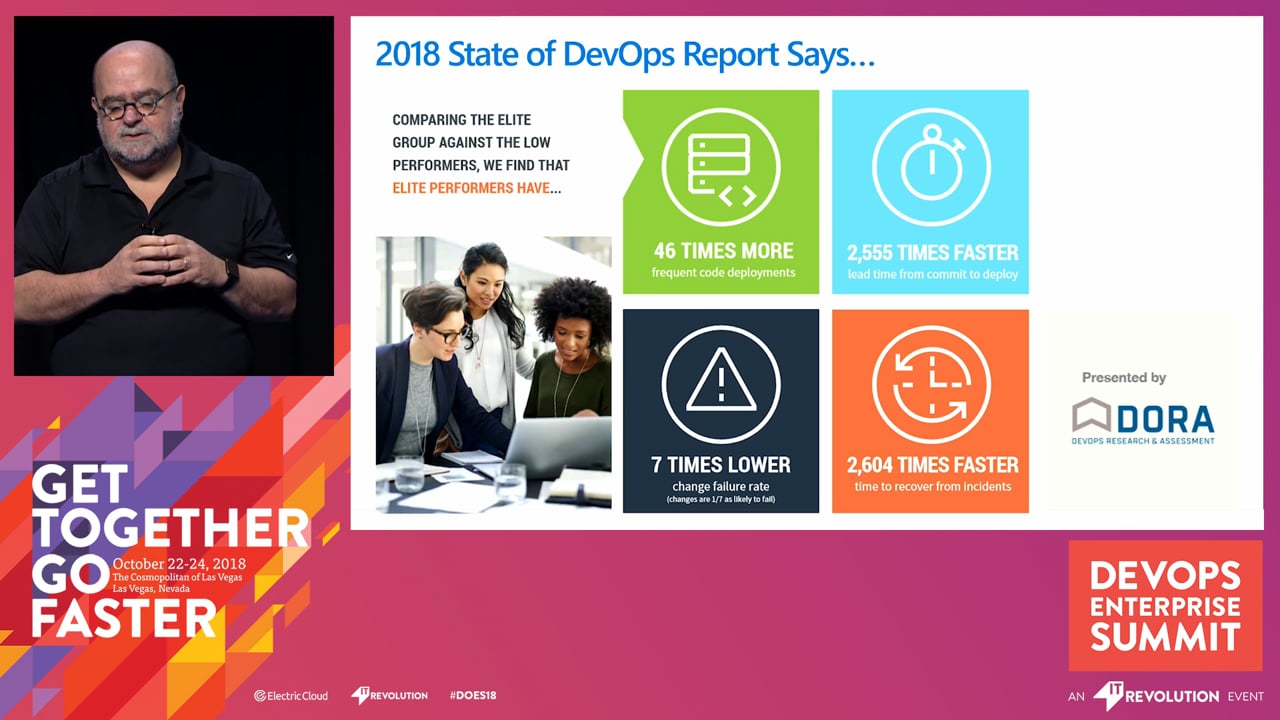Click the Get Together Go Faster banner
This screenshot has width=1280, height=720.
(170, 552)
